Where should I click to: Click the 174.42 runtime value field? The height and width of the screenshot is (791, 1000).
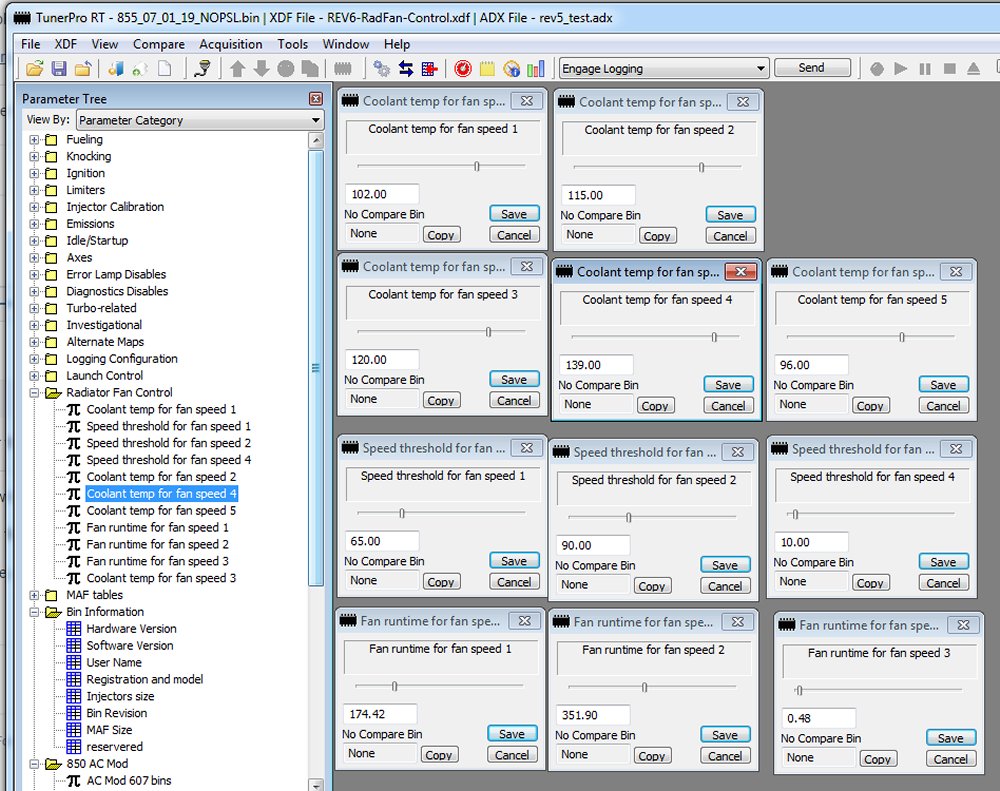coord(380,714)
